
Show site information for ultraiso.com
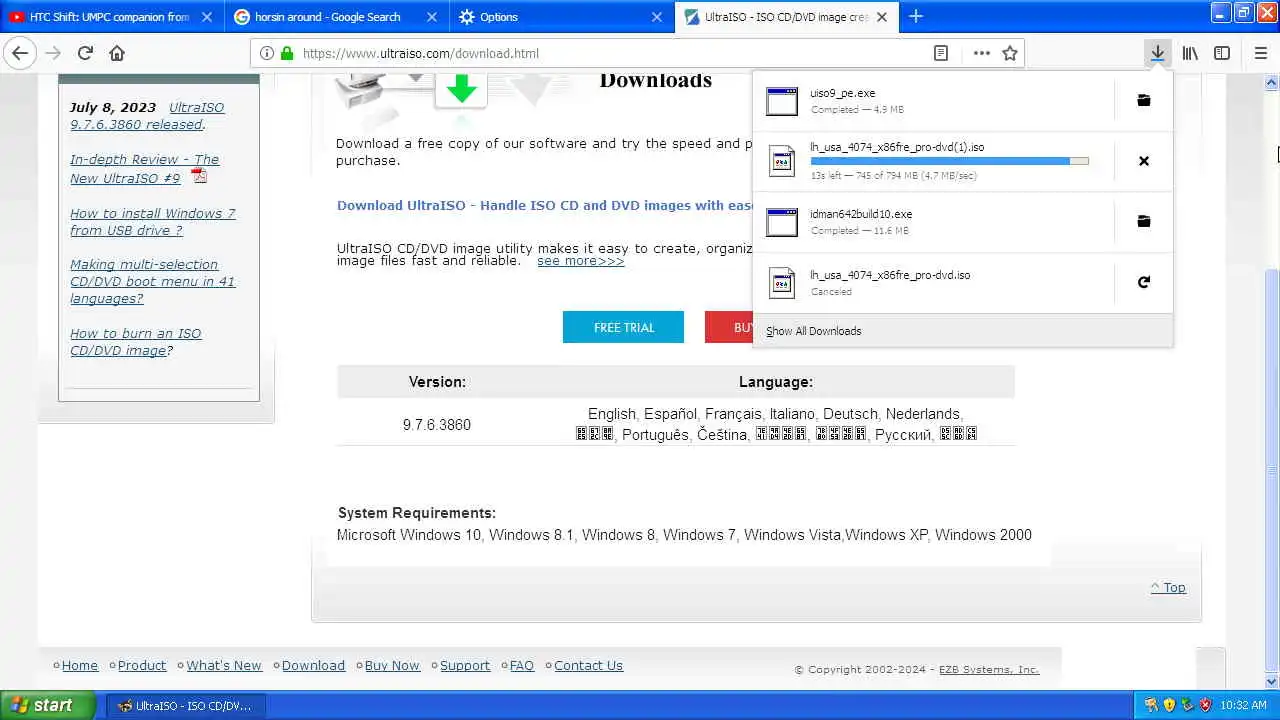tap(266, 53)
